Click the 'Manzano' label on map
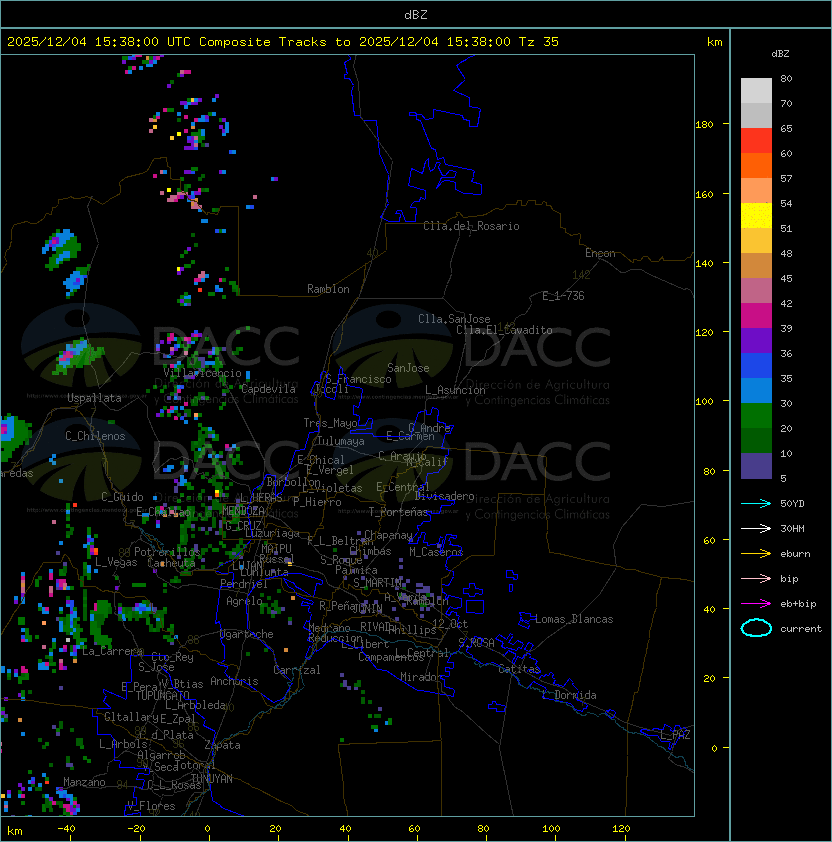This screenshot has height=842, width=832. pos(84,782)
